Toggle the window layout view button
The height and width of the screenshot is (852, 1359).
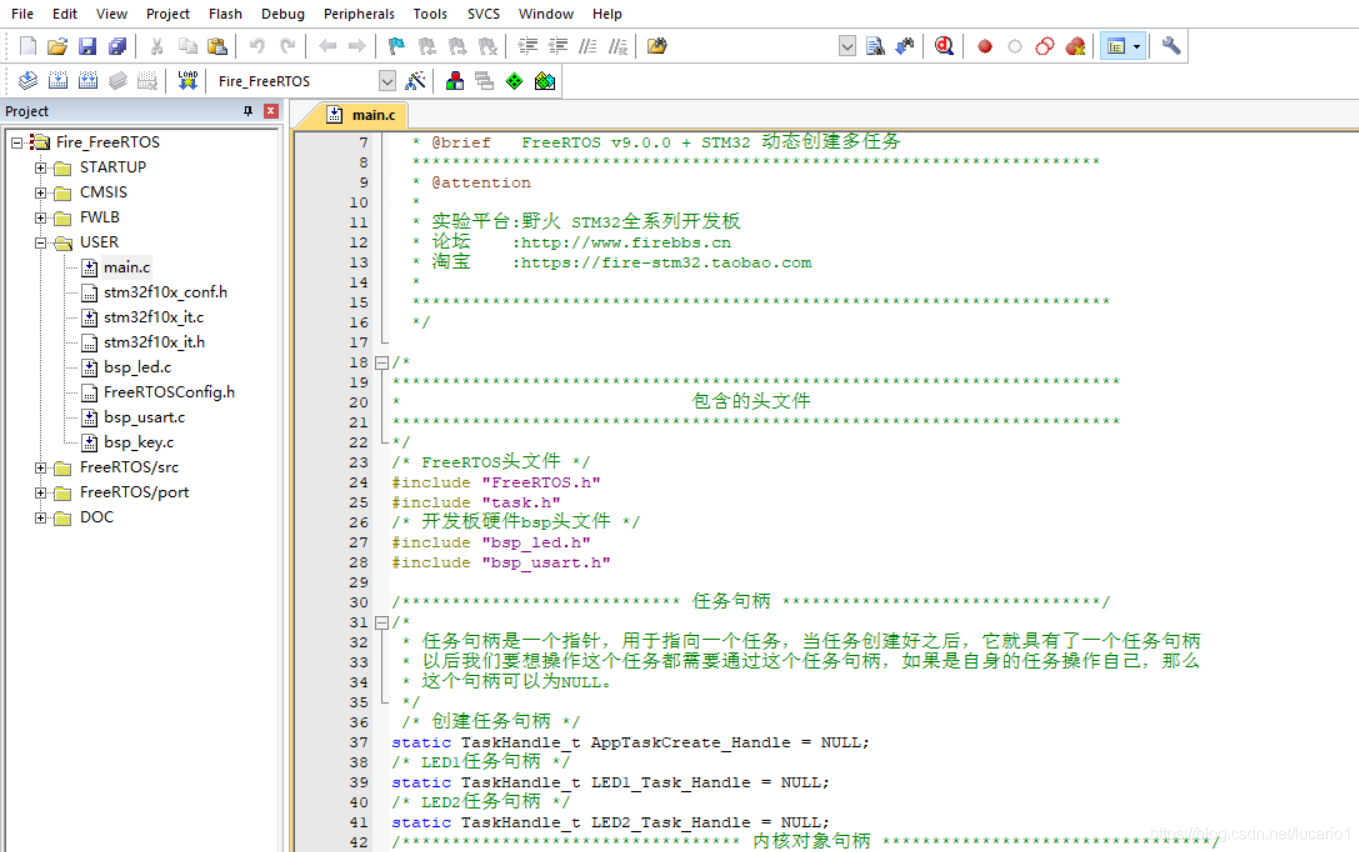(x=1115, y=46)
